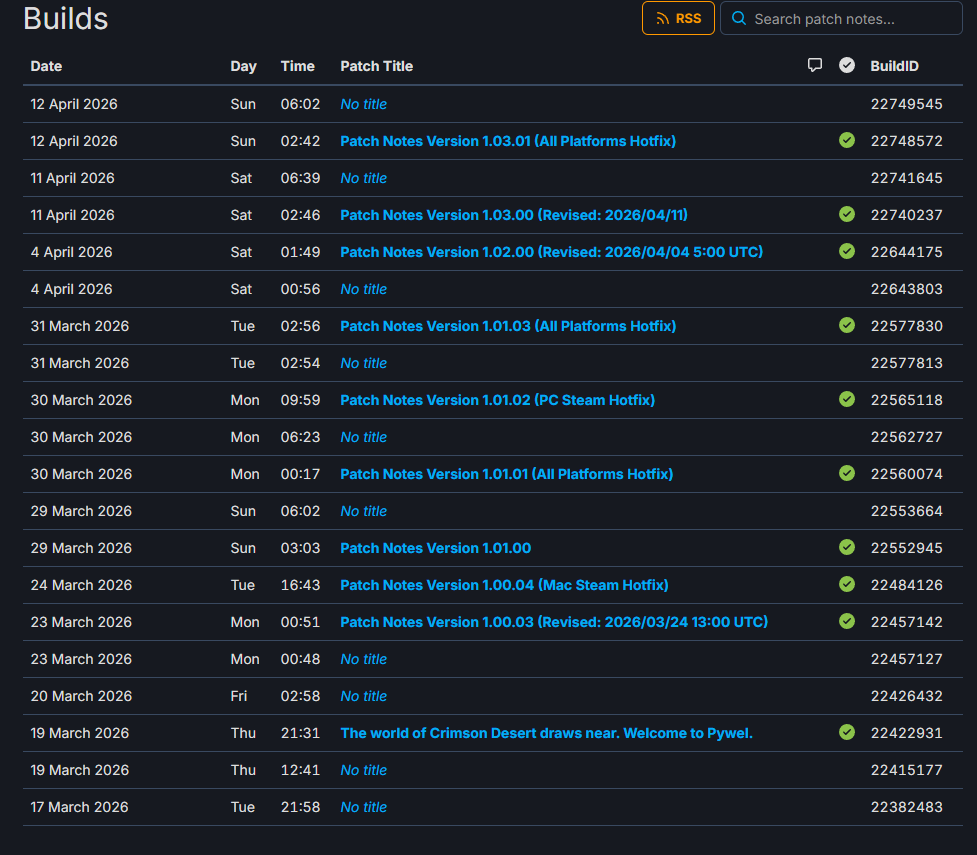
Task: Click green check icon for build 22748572
Action: 847,141
